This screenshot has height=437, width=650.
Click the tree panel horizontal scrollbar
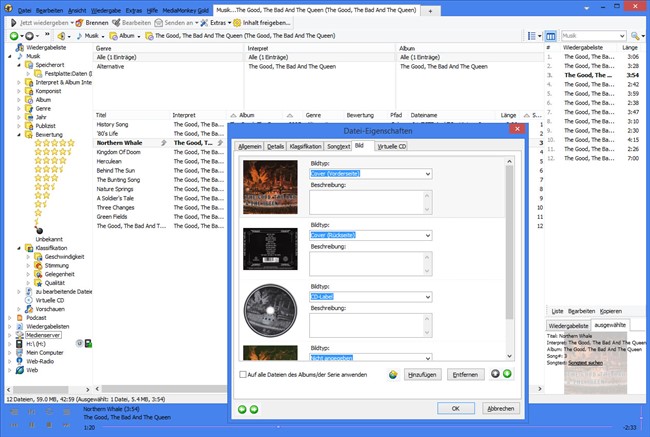pyautogui.click(x=48, y=389)
